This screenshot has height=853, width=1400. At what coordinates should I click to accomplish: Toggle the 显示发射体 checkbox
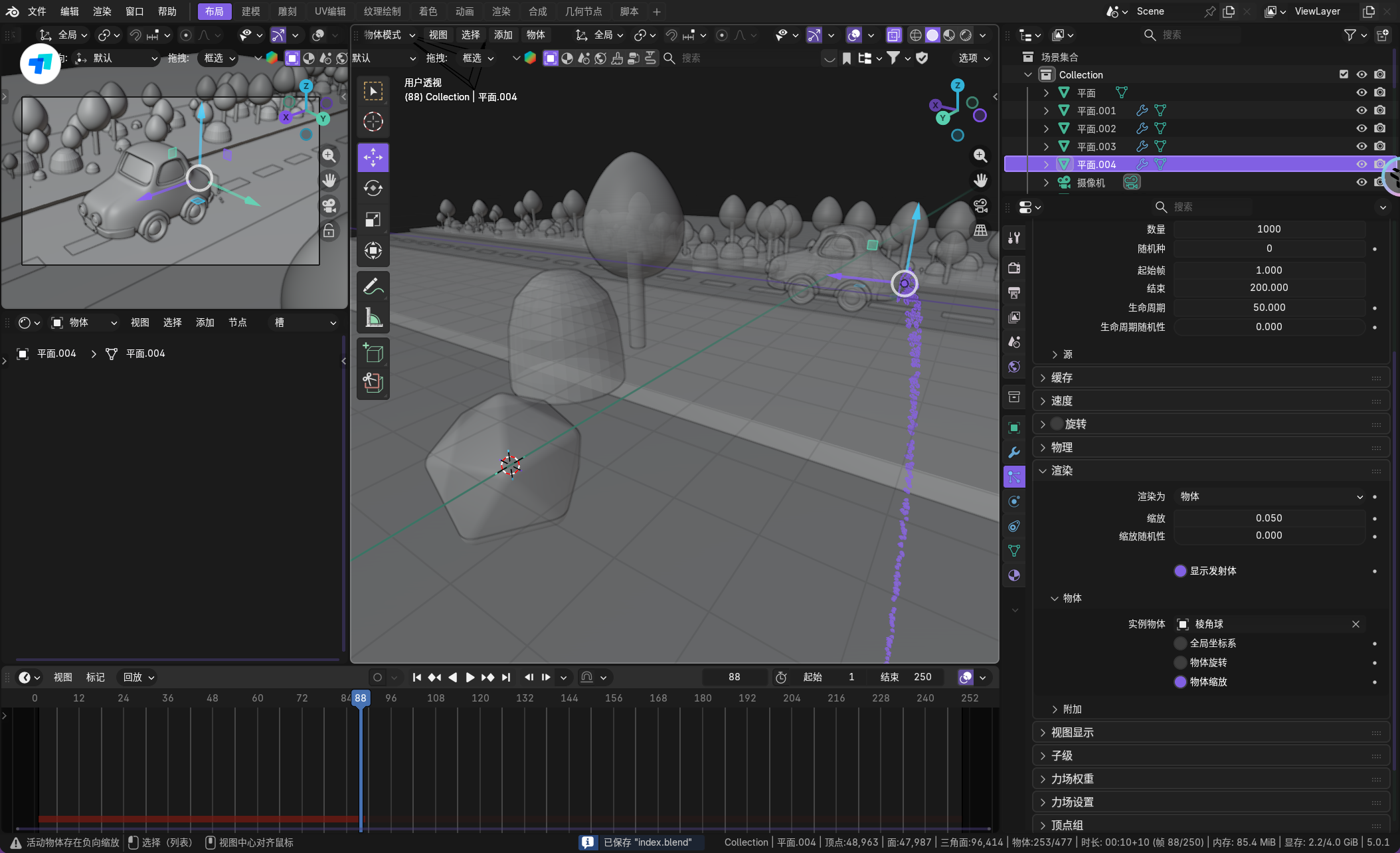tap(1180, 571)
